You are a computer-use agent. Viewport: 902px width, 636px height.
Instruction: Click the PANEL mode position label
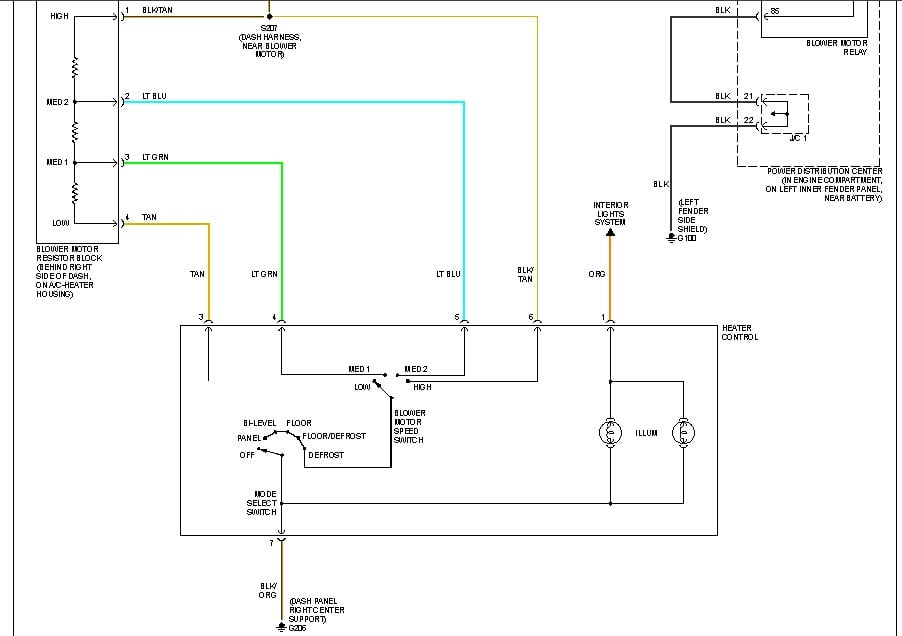tap(249, 438)
